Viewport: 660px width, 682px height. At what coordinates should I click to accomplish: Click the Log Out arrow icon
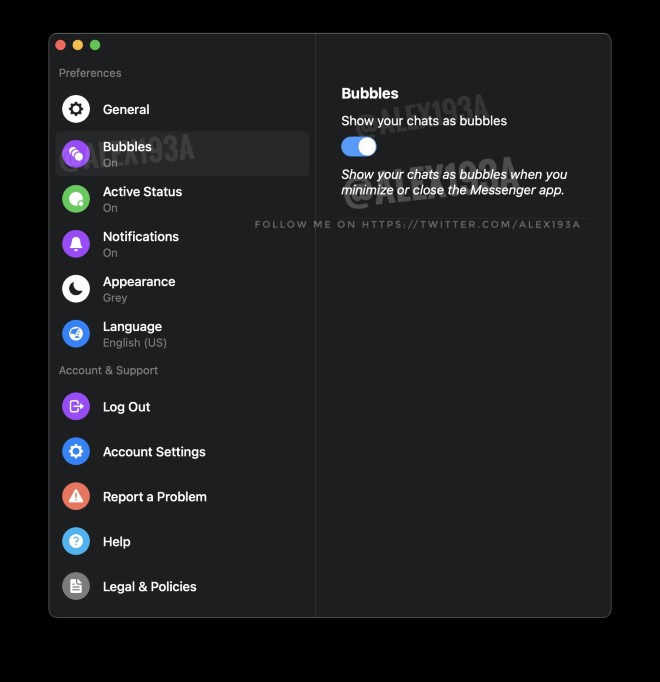click(x=76, y=406)
